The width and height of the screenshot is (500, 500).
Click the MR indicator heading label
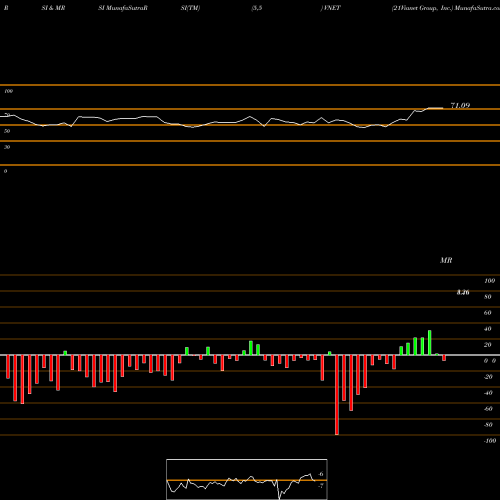pyautogui.click(x=446, y=260)
